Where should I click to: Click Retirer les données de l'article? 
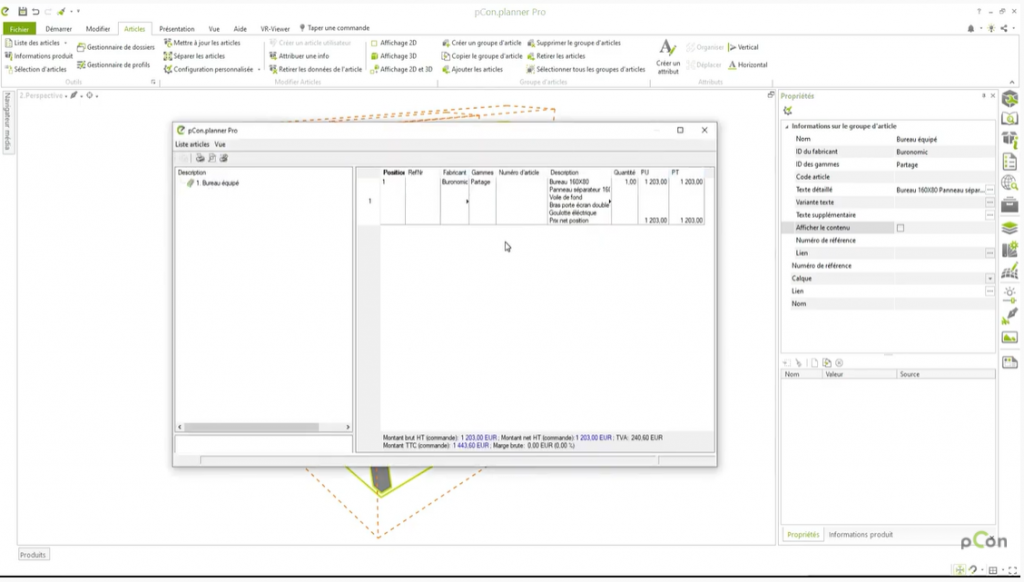point(315,69)
